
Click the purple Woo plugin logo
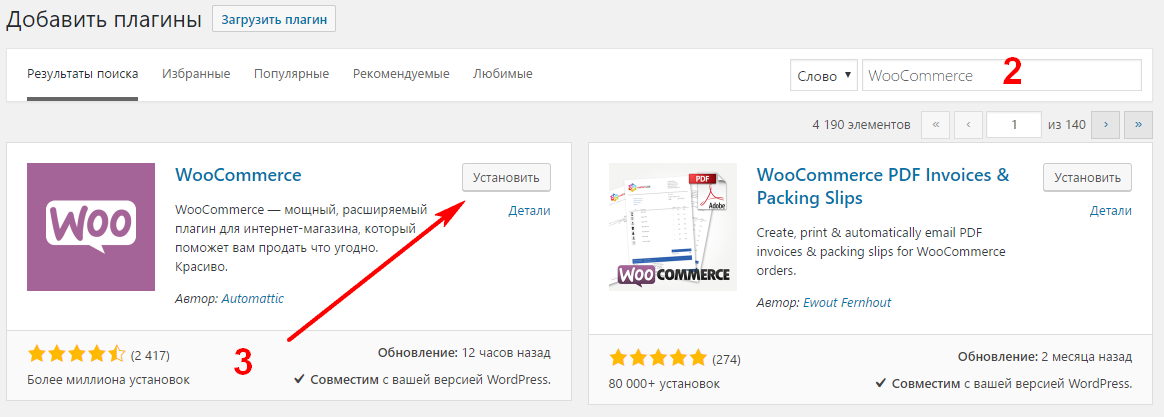pos(91,227)
